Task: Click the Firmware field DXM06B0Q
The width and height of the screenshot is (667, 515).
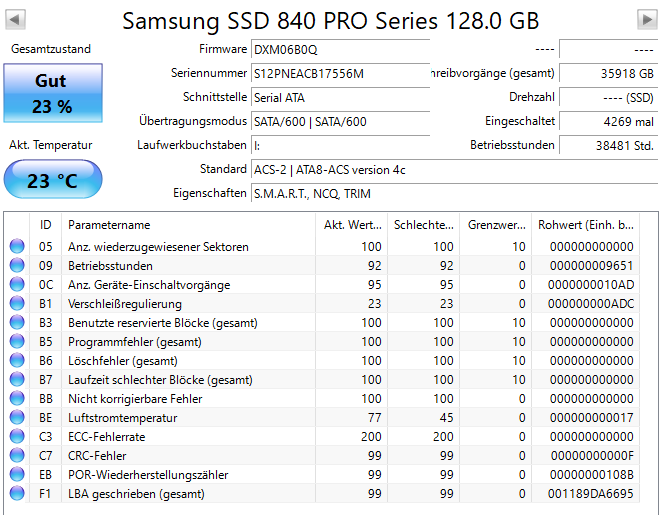Action: [x=340, y=50]
